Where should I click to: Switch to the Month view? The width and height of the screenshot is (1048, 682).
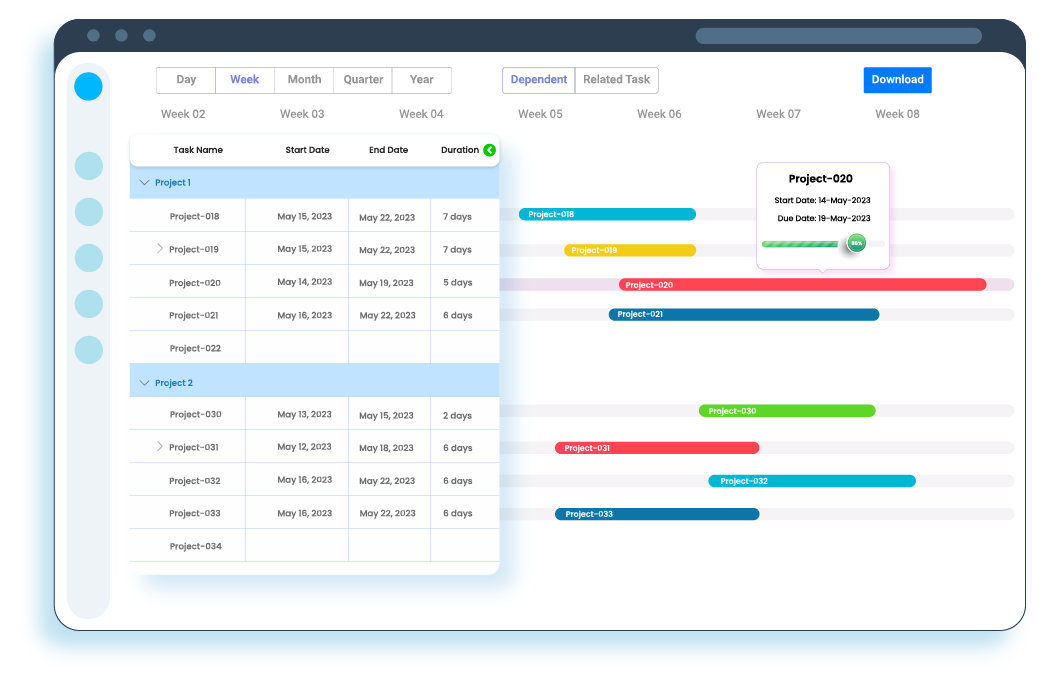pos(304,79)
